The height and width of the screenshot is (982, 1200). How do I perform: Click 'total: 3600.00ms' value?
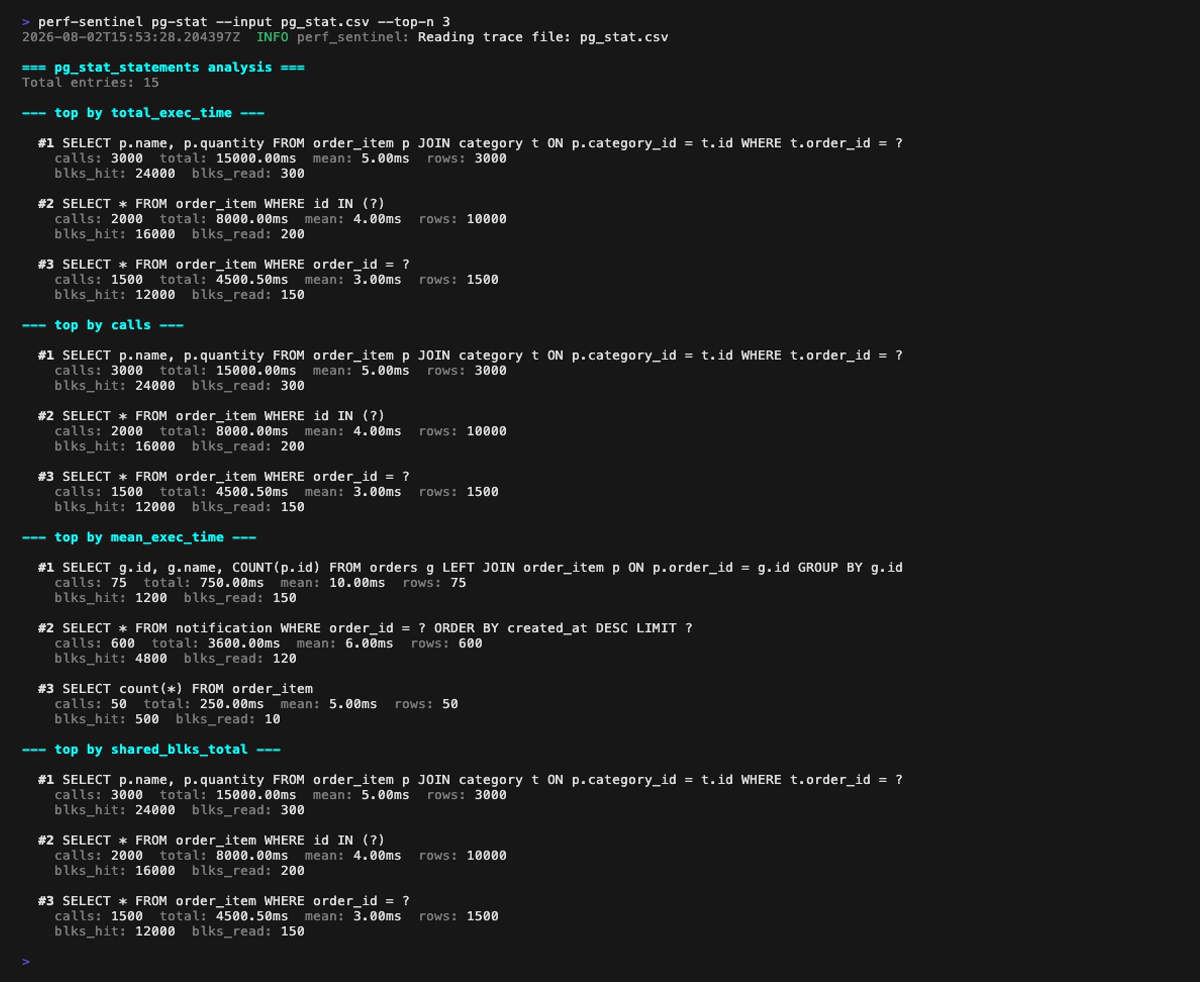[x=216, y=643]
